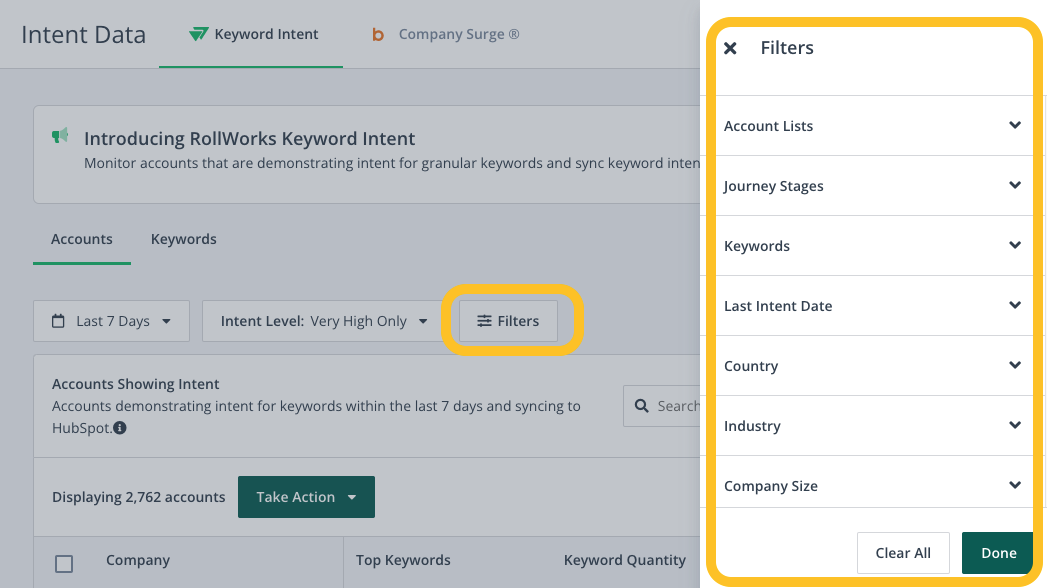Image resolution: width=1047 pixels, height=588 pixels.
Task: Close the Filters panel with the X icon
Action: pos(730,48)
